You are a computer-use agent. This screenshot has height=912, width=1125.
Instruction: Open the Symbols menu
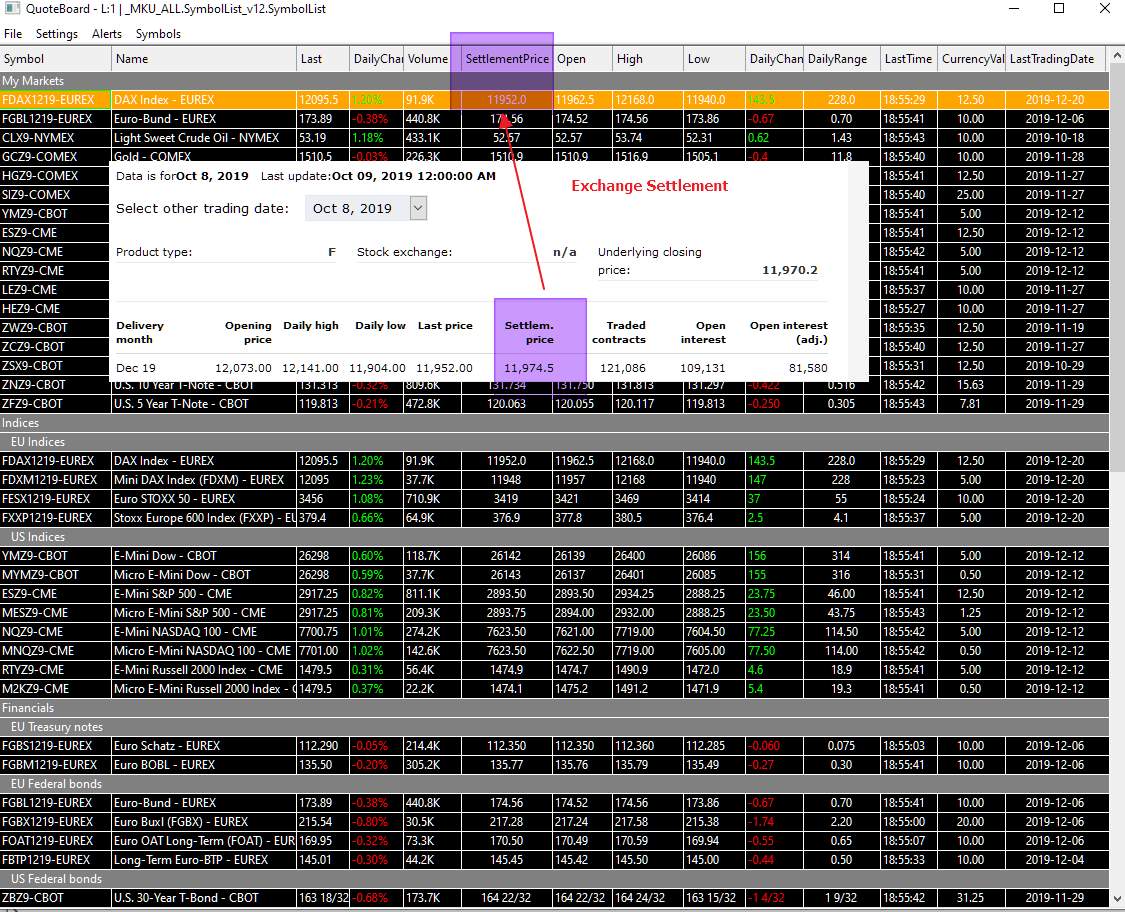click(x=158, y=34)
